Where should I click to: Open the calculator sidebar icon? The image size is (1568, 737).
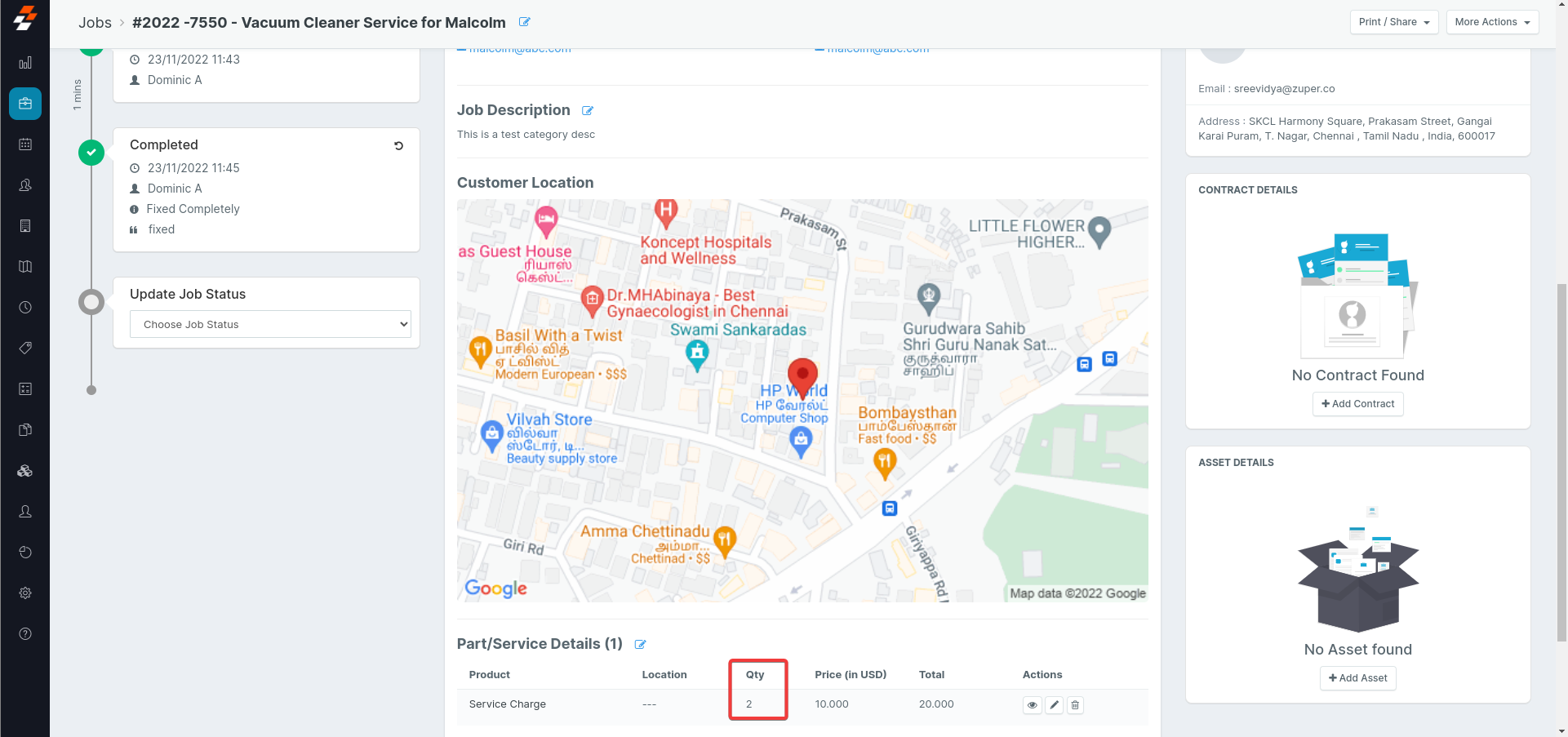[x=25, y=389]
